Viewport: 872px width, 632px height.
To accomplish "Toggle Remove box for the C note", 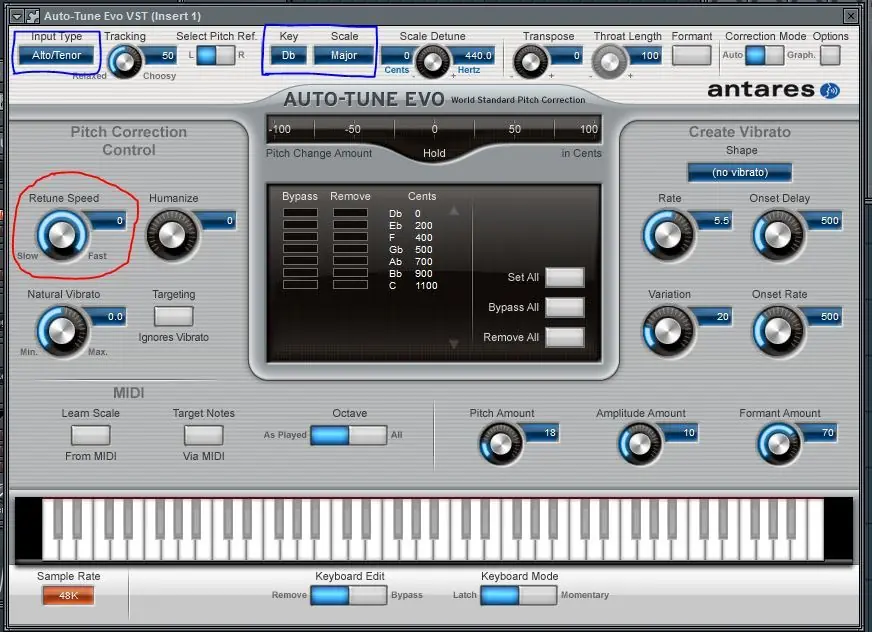I will 350,285.
